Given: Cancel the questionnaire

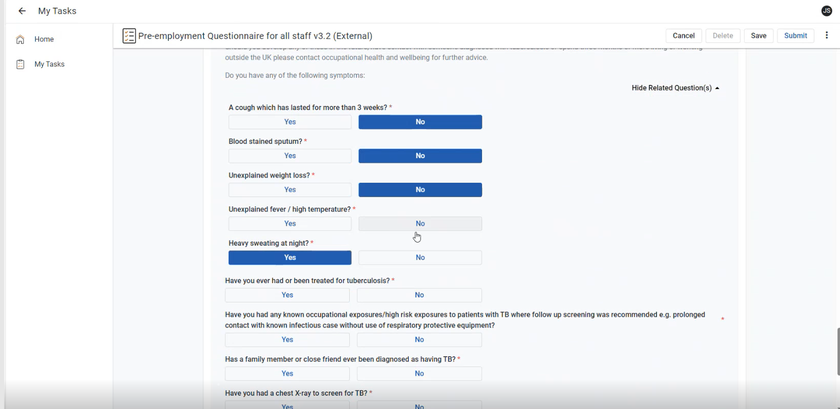Looking at the screenshot, I should tap(683, 35).
